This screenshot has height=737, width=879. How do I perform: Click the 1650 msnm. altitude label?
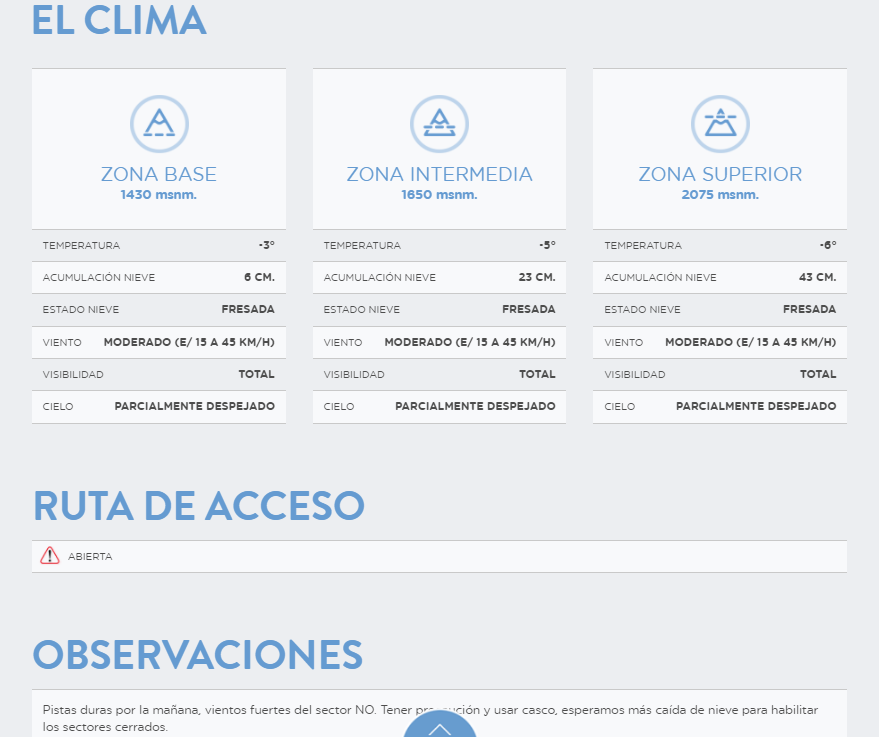tap(439, 195)
